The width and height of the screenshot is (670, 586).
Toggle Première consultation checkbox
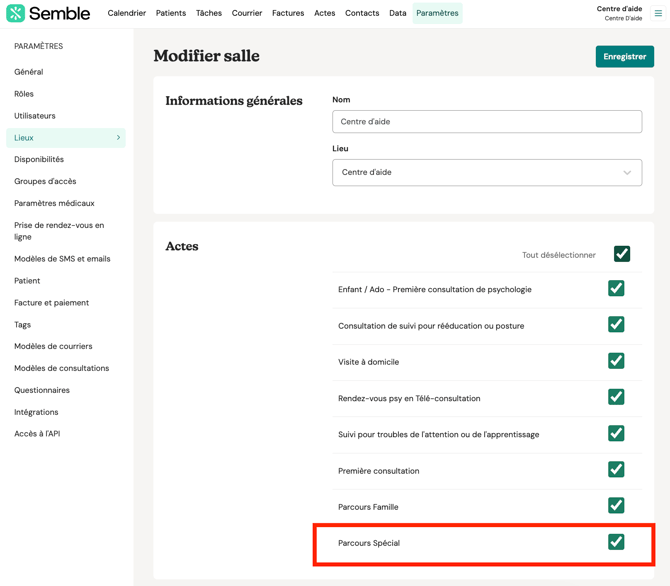(x=616, y=470)
